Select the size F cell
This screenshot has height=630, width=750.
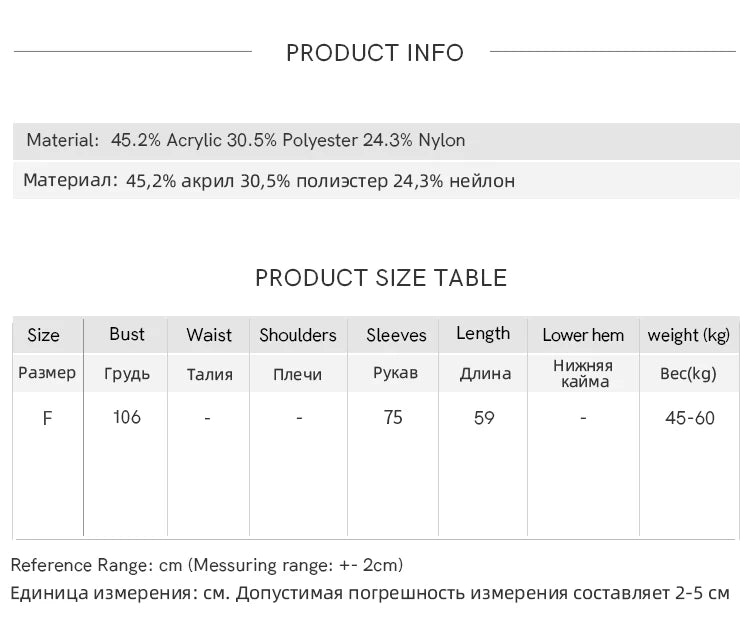point(47,419)
